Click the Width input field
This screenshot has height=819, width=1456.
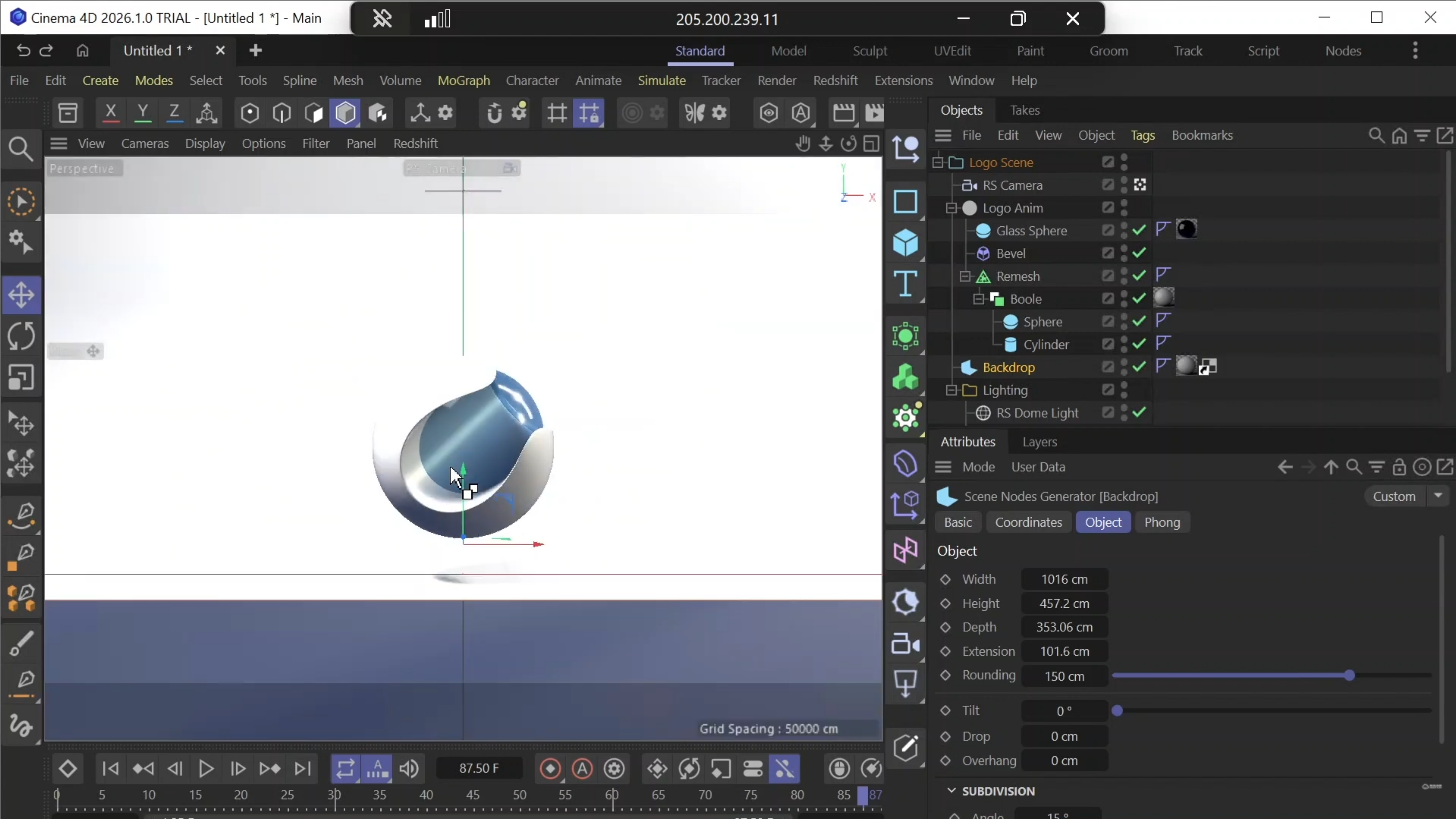point(1064,579)
